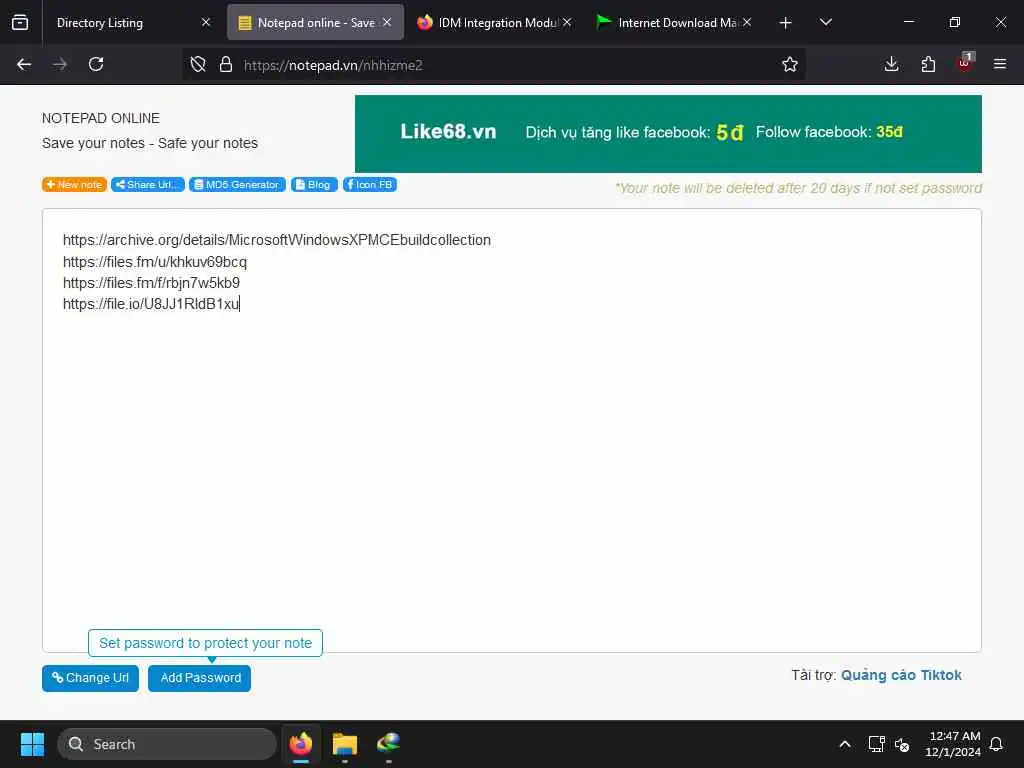Click the files.fm/u/khkuv69bcq line
The height and width of the screenshot is (768, 1024).
pyautogui.click(x=155, y=262)
